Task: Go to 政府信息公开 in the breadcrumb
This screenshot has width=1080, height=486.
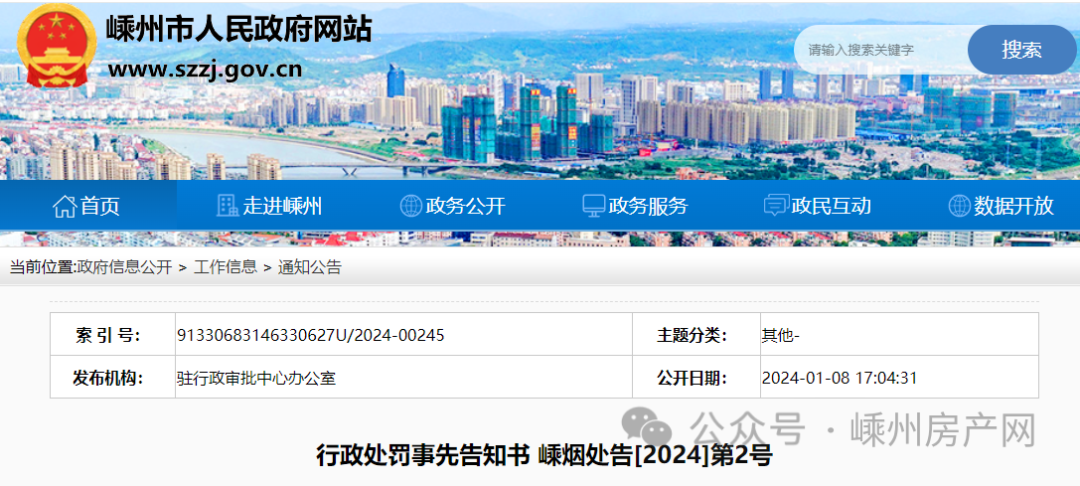Action: [124, 267]
